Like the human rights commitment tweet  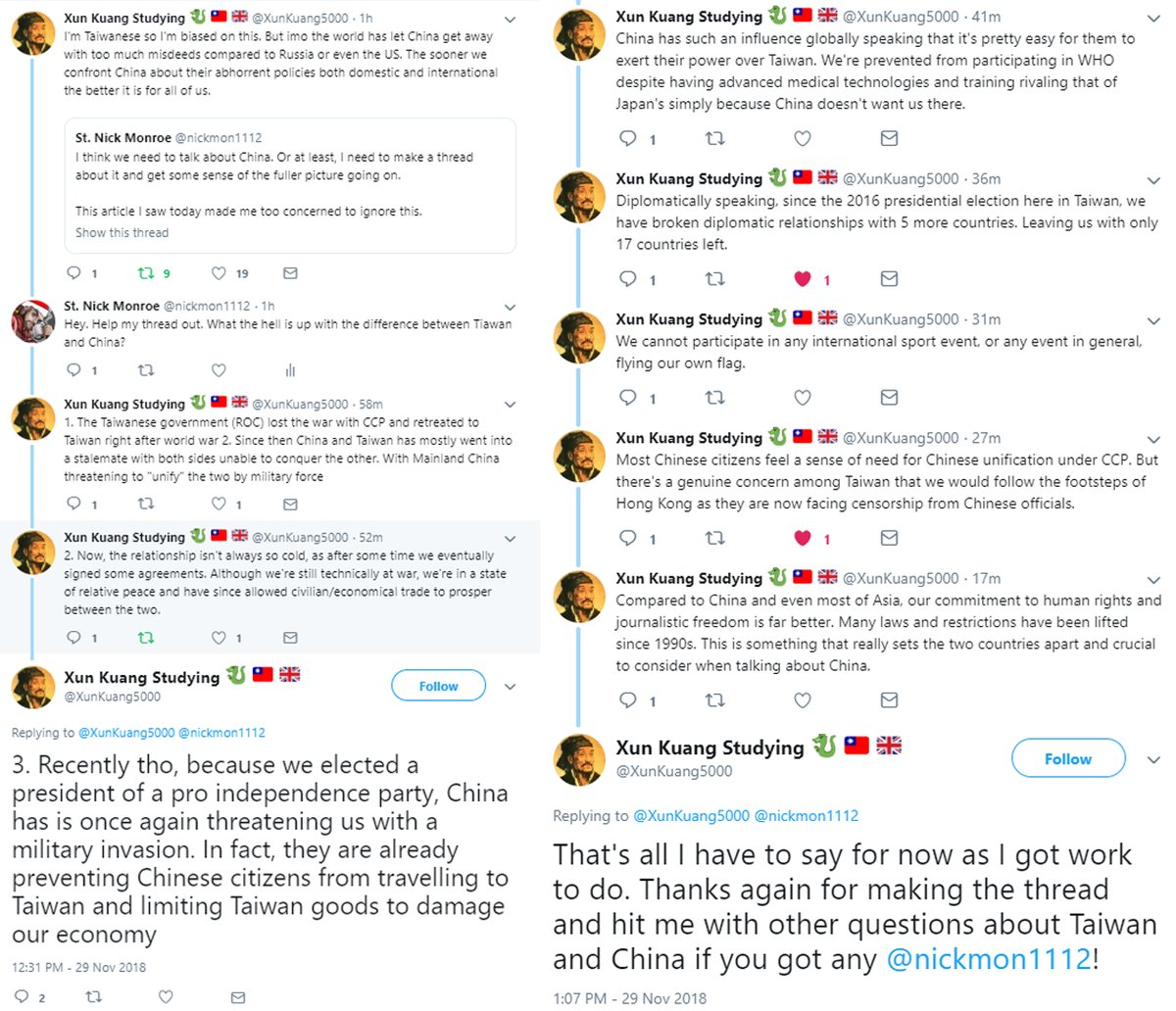click(803, 700)
